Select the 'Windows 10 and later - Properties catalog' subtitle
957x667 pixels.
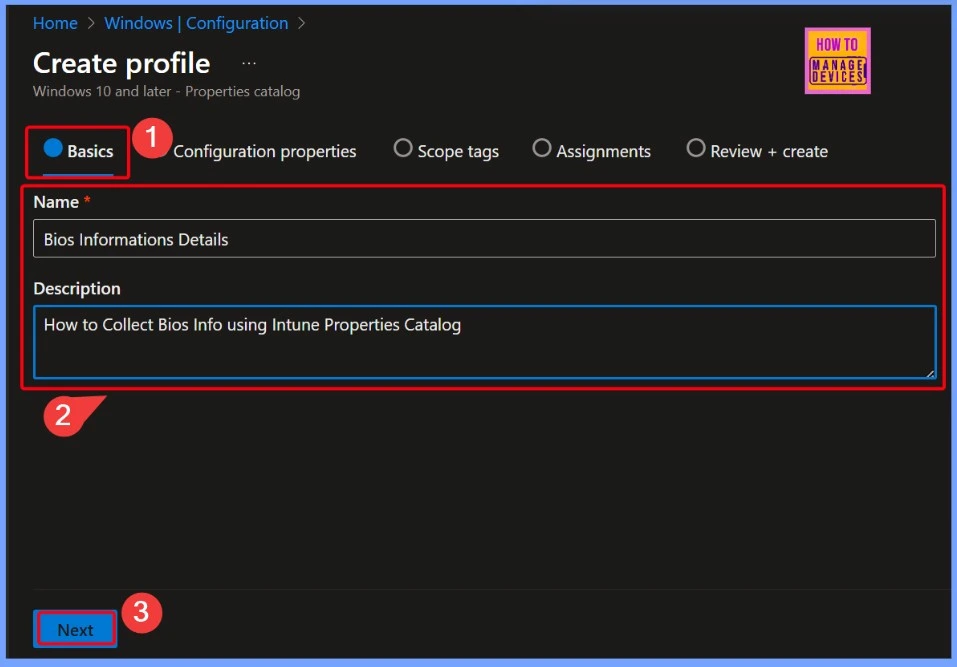(x=166, y=92)
